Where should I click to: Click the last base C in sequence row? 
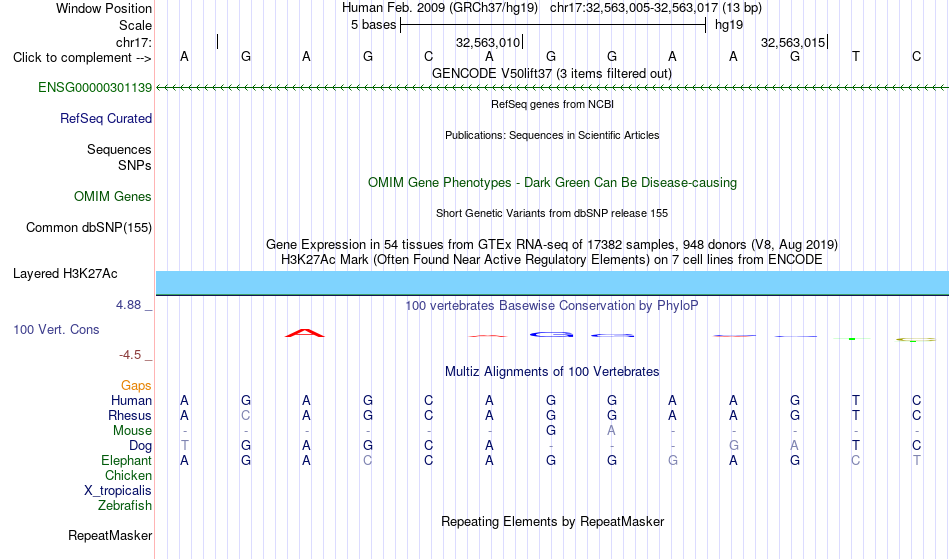(917, 56)
